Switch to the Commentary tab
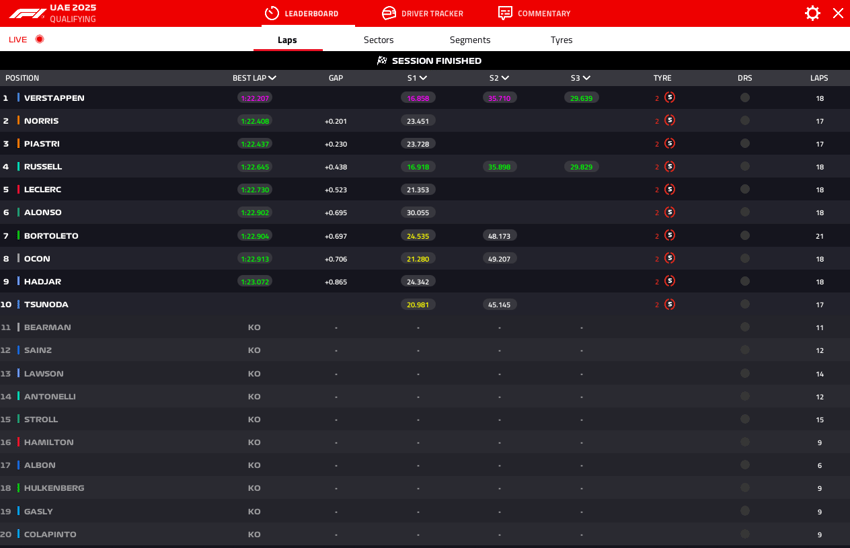The image size is (850, 548). tap(535, 14)
